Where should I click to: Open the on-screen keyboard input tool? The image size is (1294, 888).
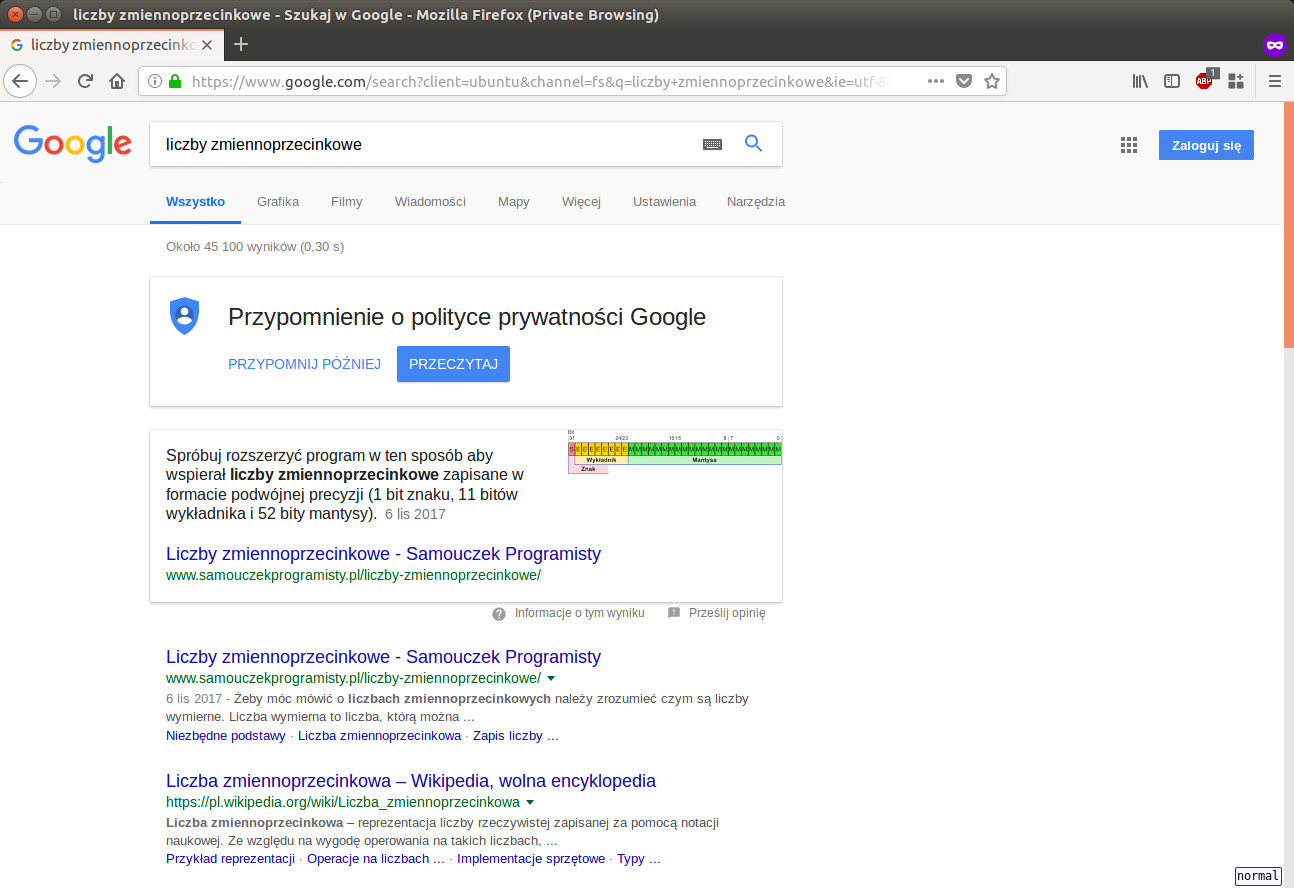pyautogui.click(x=712, y=144)
